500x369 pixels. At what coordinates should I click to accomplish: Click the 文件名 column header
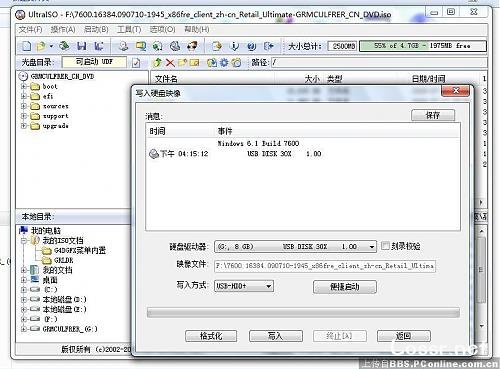pos(166,79)
